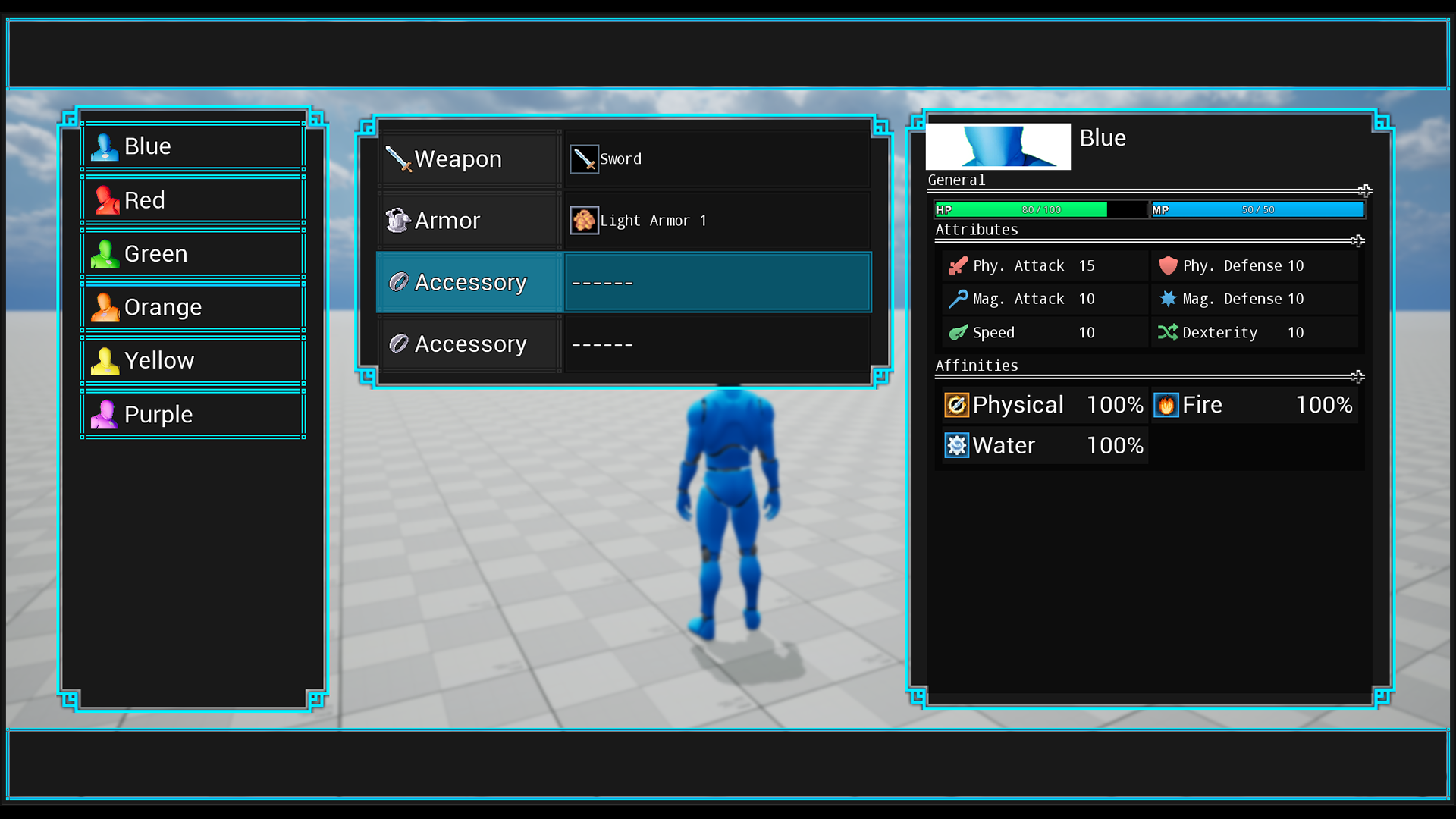Click the blue MP bar
The width and height of the screenshot is (1456, 819).
[1257, 209]
